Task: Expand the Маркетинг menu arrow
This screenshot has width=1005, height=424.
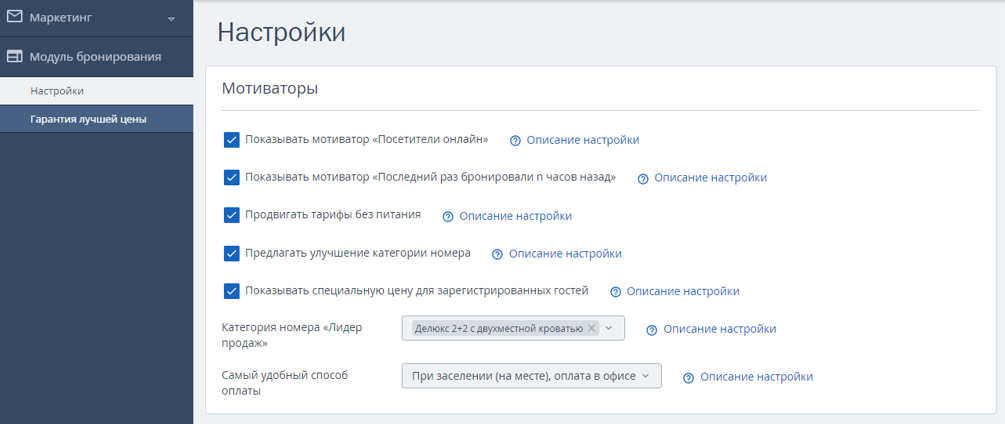Action: pyautogui.click(x=171, y=19)
